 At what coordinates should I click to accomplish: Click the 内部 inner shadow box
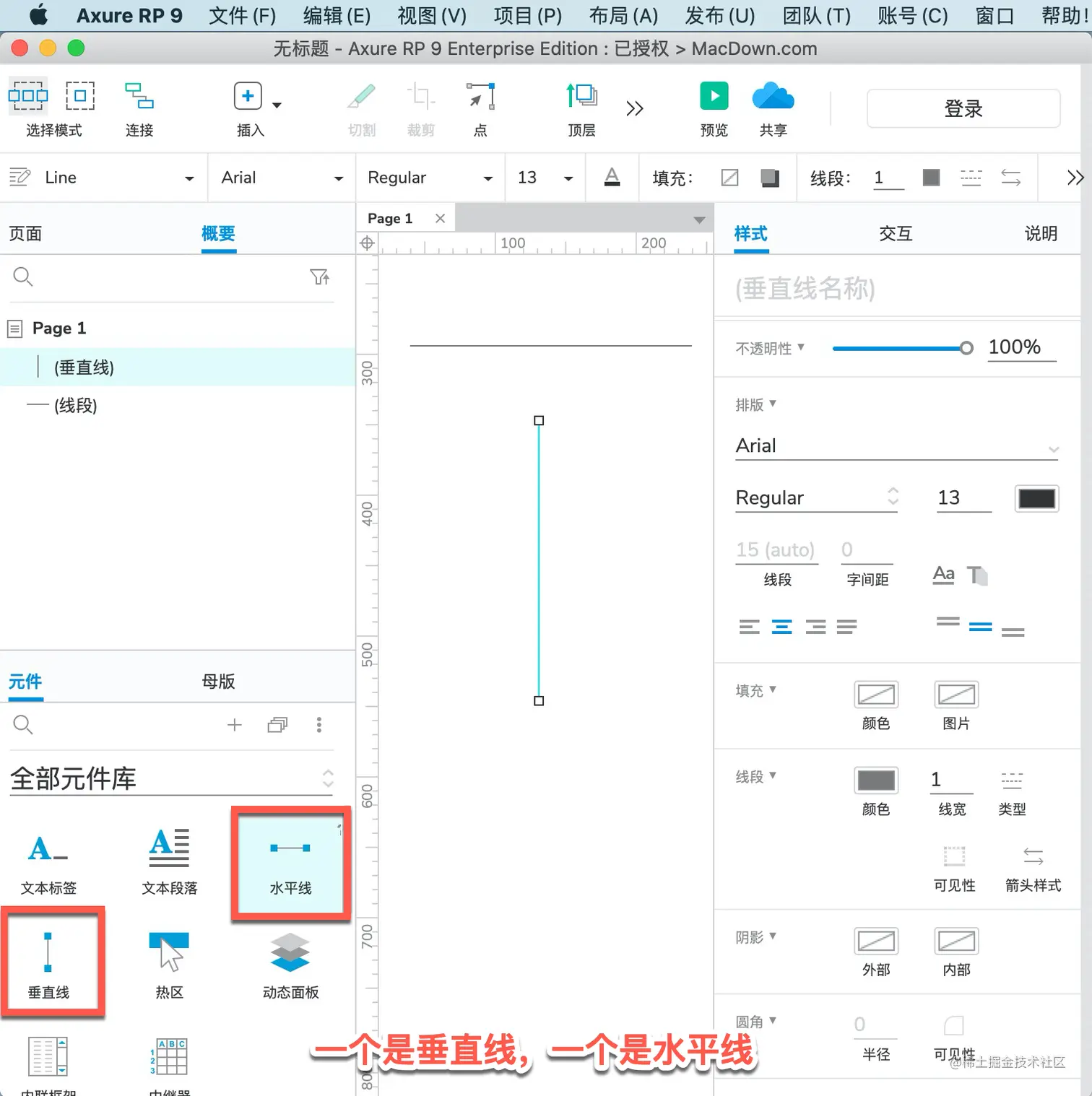(x=956, y=941)
